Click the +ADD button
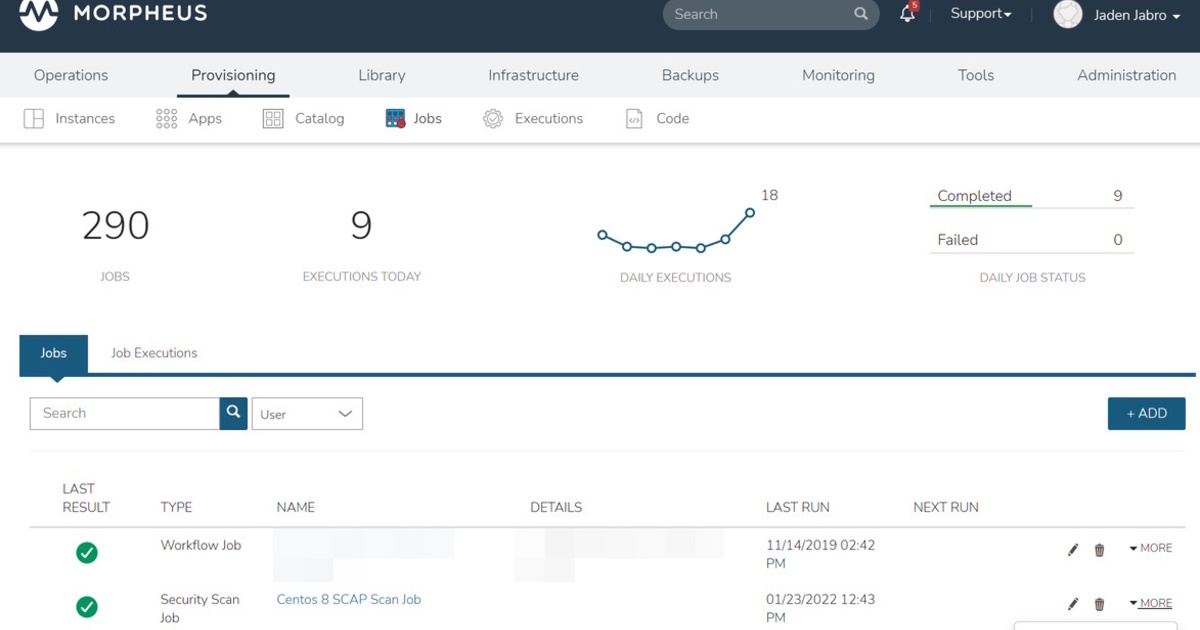Image resolution: width=1200 pixels, height=630 pixels. (1146, 413)
